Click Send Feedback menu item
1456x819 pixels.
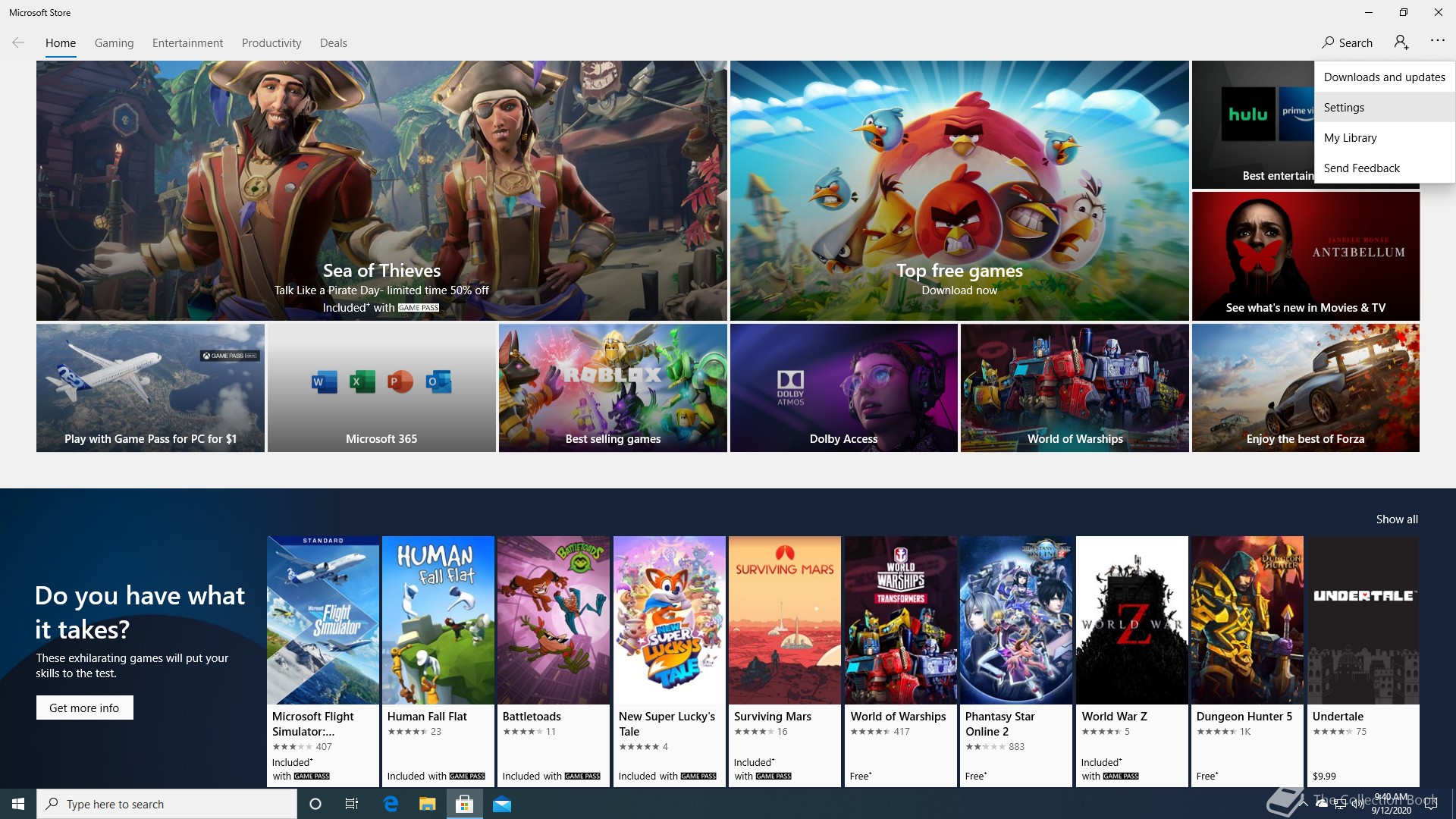tap(1384, 168)
